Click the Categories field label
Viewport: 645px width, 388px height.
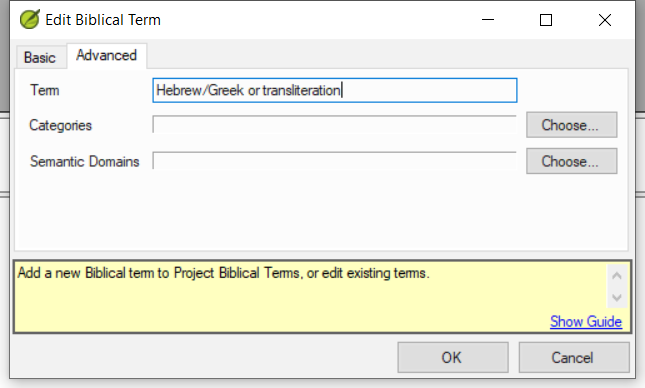[x=60, y=125]
